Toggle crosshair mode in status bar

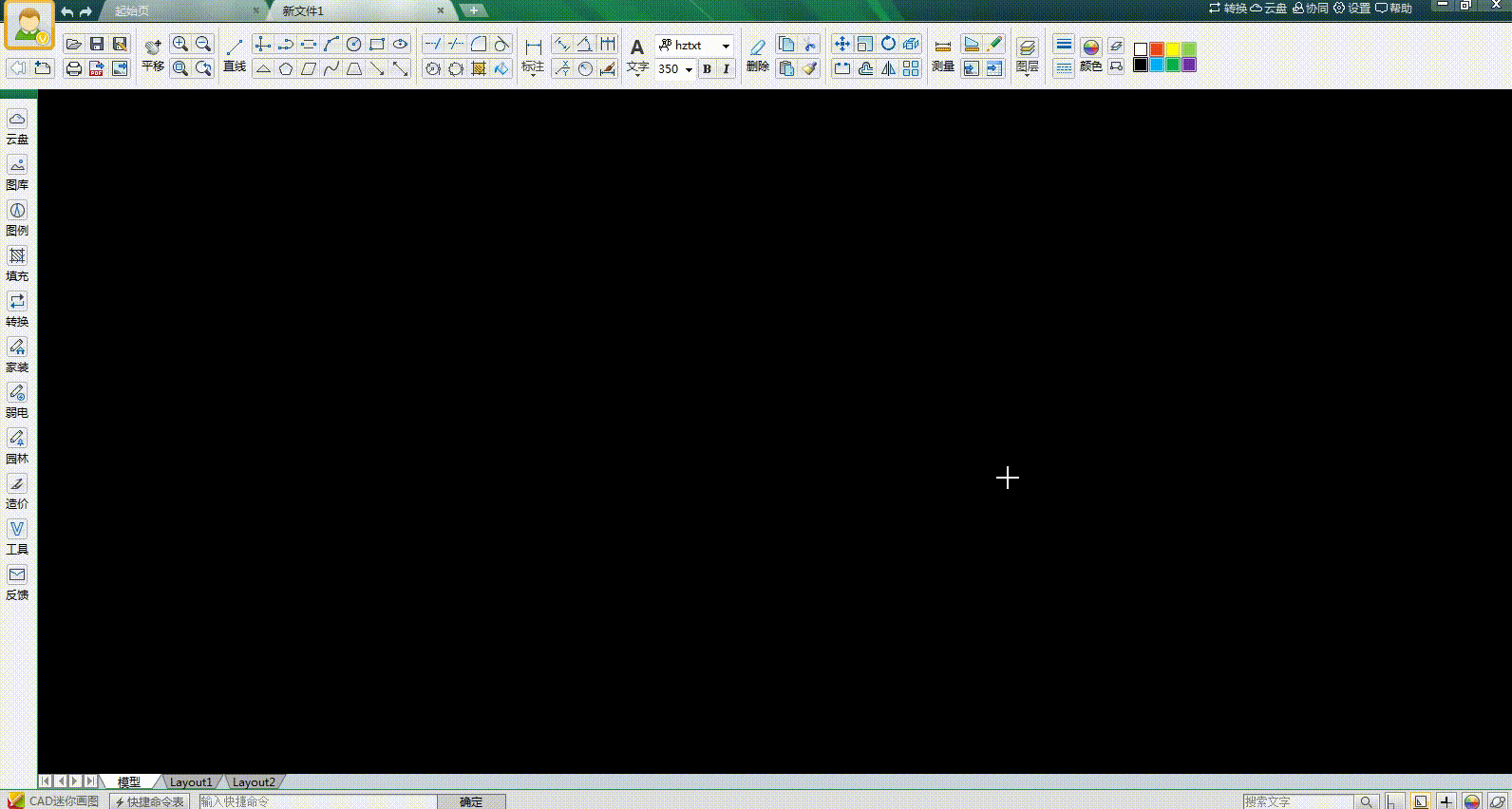coord(1446,801)
